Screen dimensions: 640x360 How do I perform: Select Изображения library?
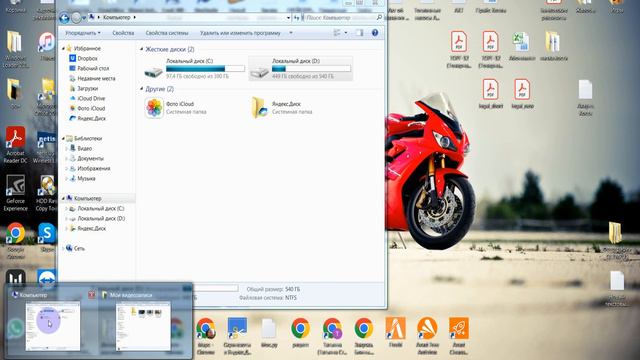point(90,168)
